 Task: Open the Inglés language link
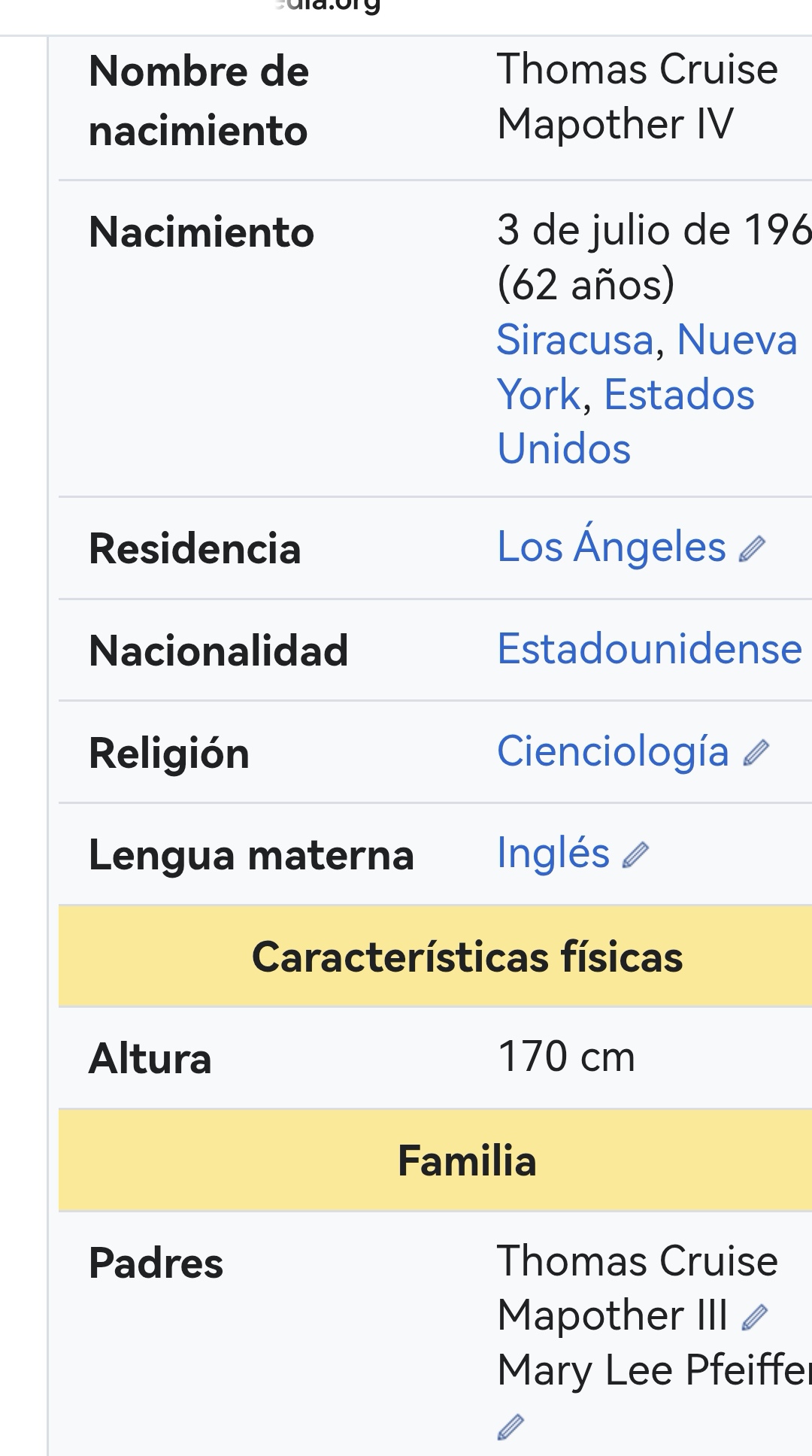click(553, 854)
